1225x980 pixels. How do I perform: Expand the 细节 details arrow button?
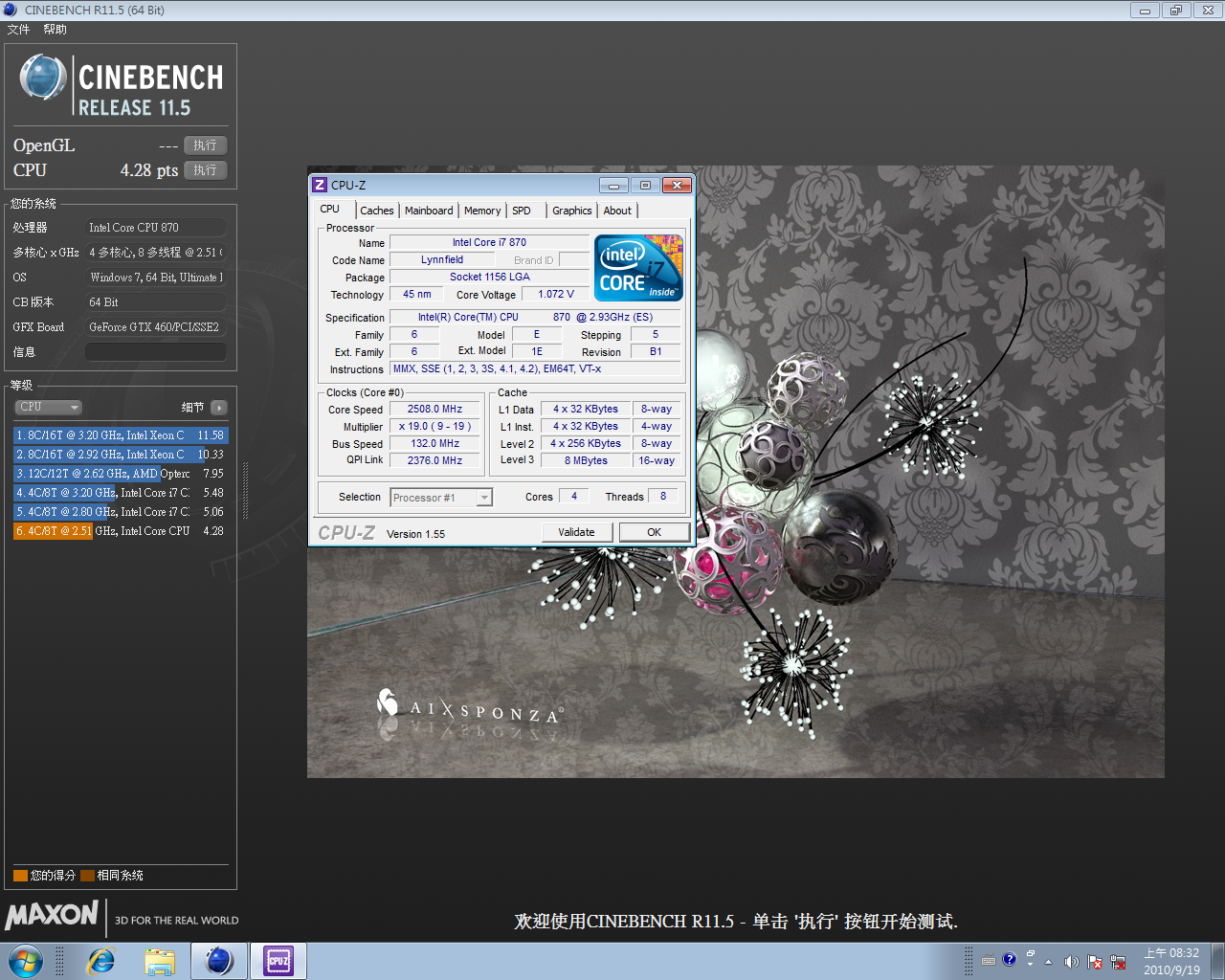(219, 408)
